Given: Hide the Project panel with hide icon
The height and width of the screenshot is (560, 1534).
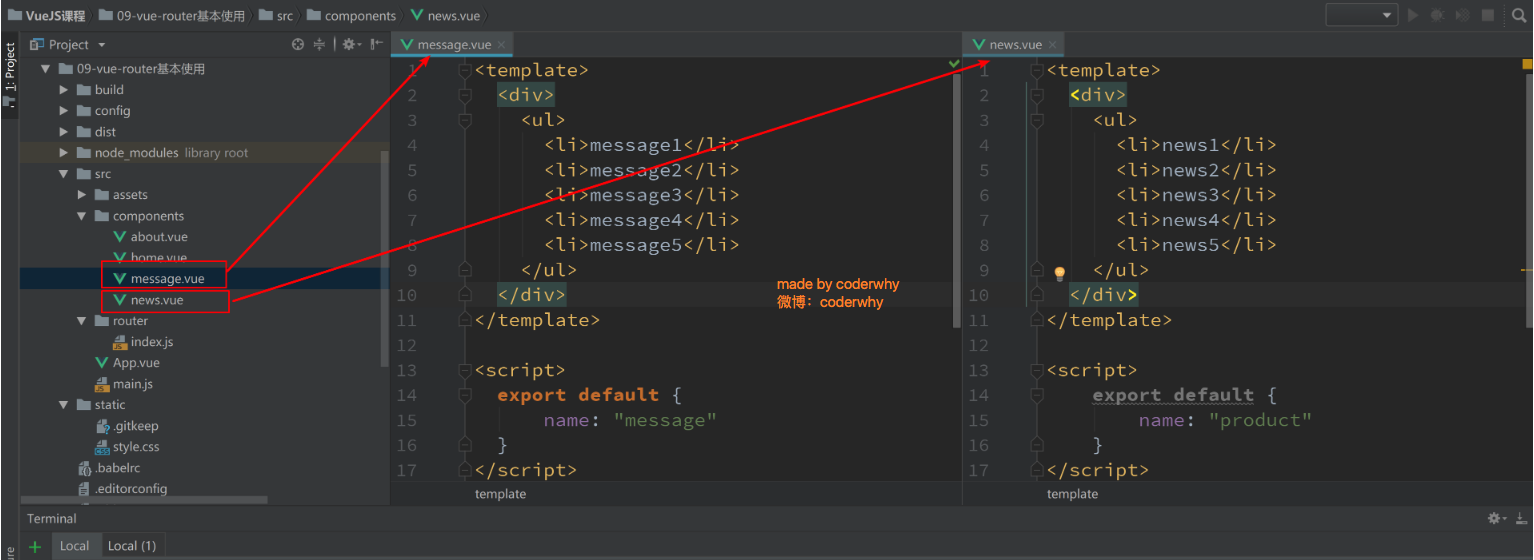Looking at the screenshot, I should pyautogui.click(x=376, y=44).
